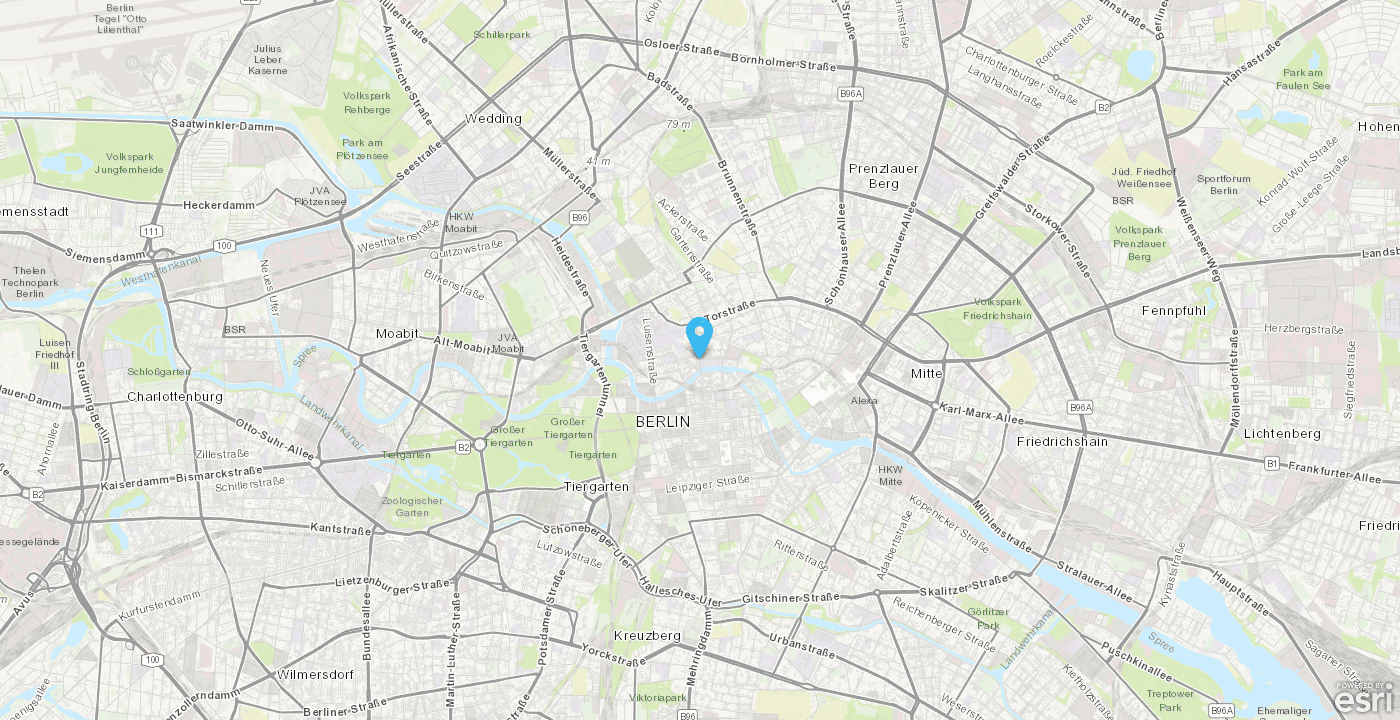Click the Prenzlauer Berg district label

(884, 176)
